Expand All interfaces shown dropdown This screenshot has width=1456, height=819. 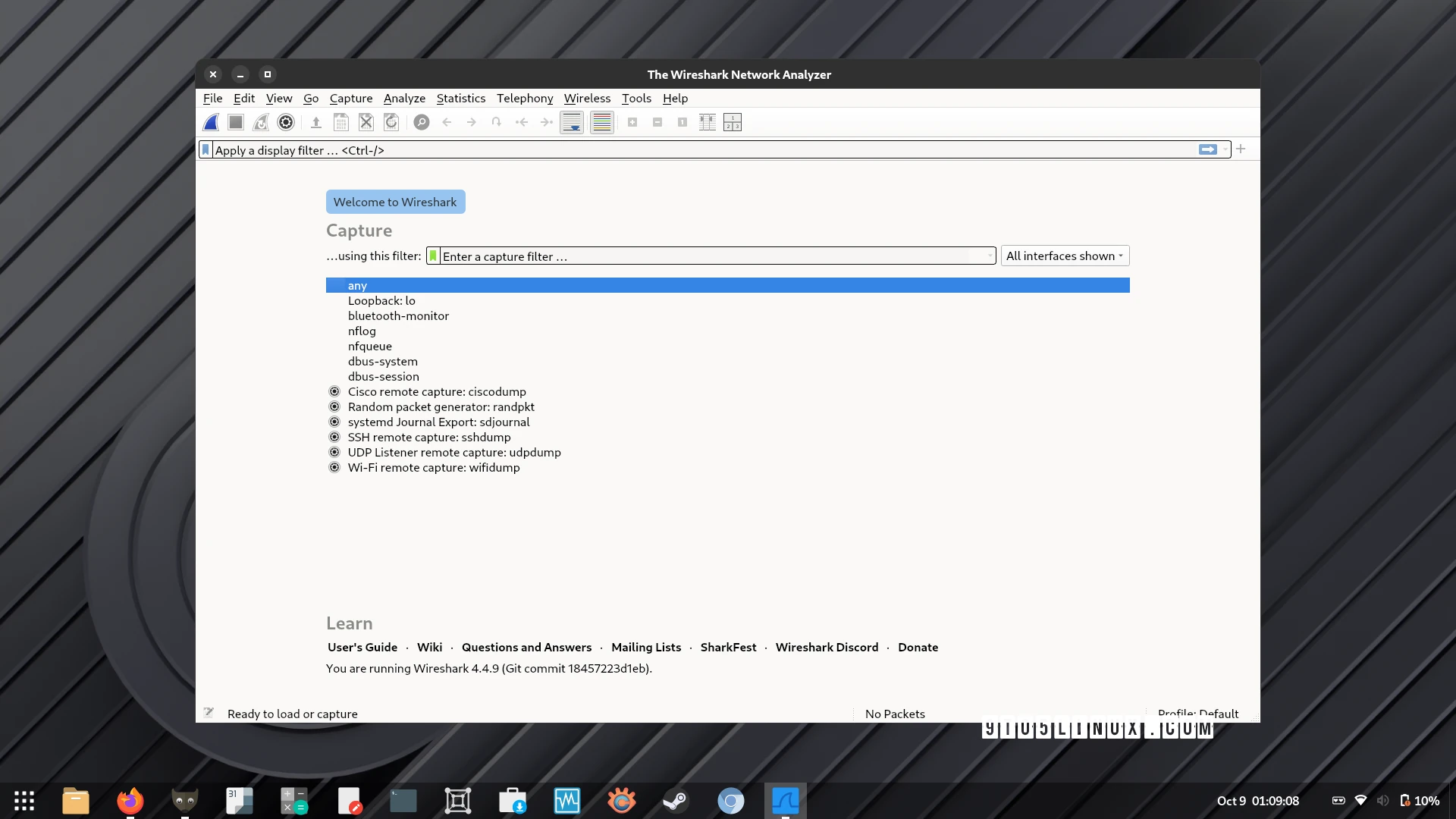1065,256
